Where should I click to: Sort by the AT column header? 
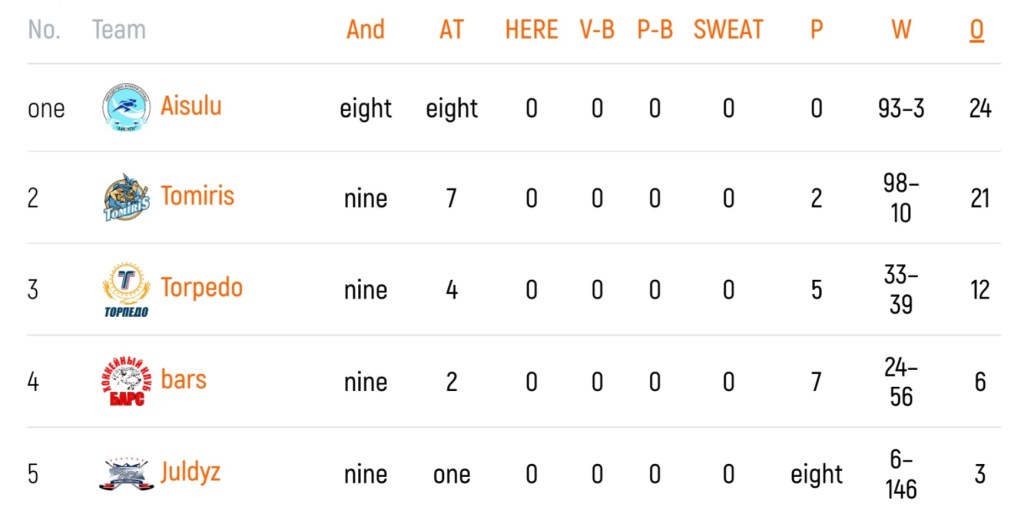click(451, 29)
